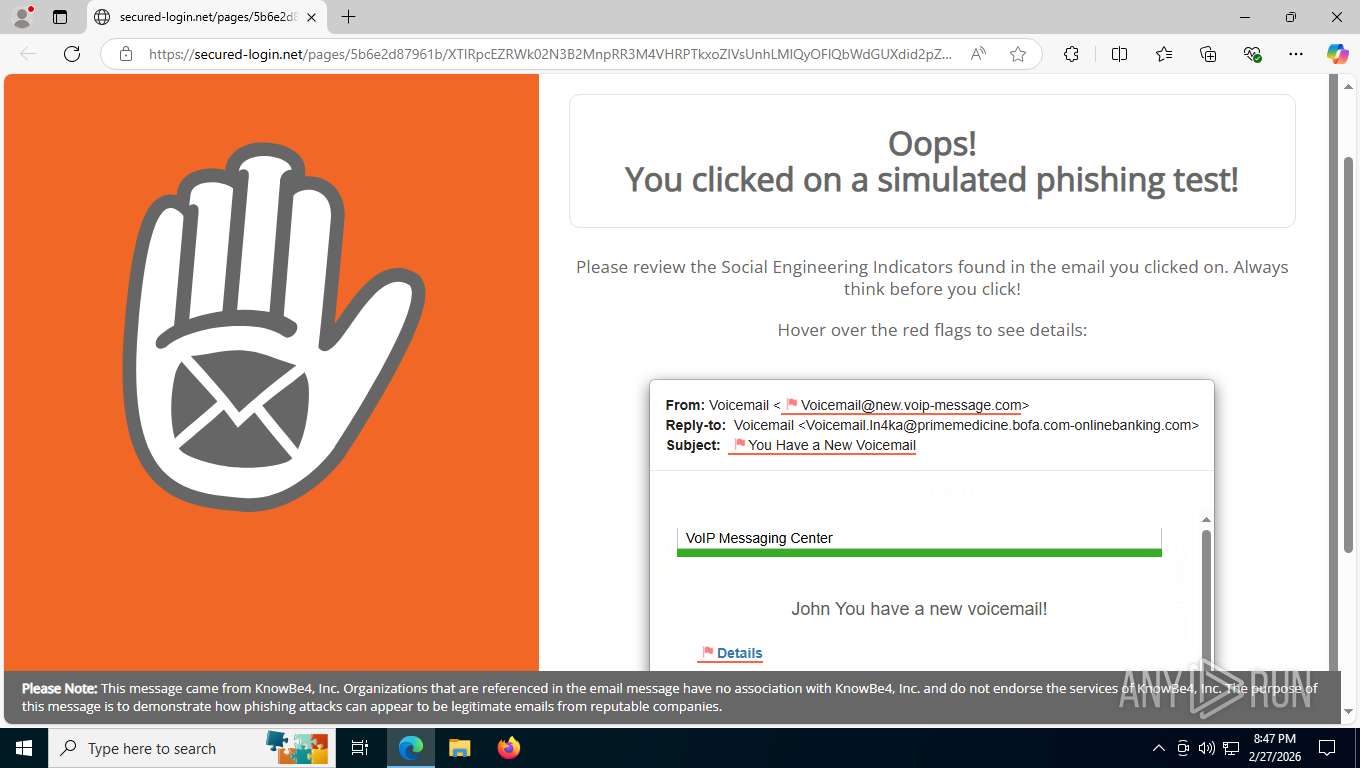Open the Favorites list
The height and width of the screenshot is (768, 1360).
1164,54
